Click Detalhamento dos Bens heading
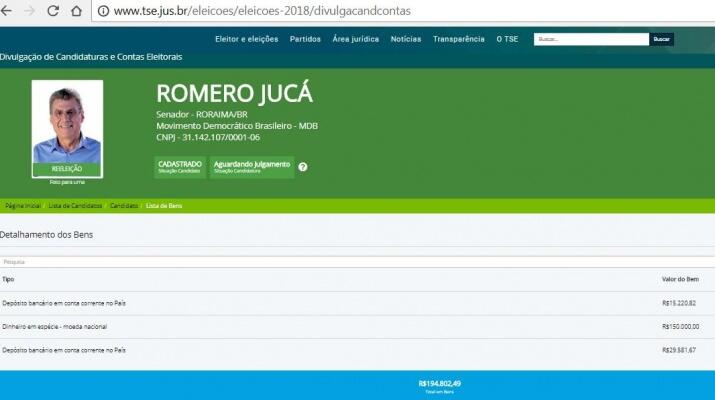This screenshot has height=400, width=715. point(47,235)
